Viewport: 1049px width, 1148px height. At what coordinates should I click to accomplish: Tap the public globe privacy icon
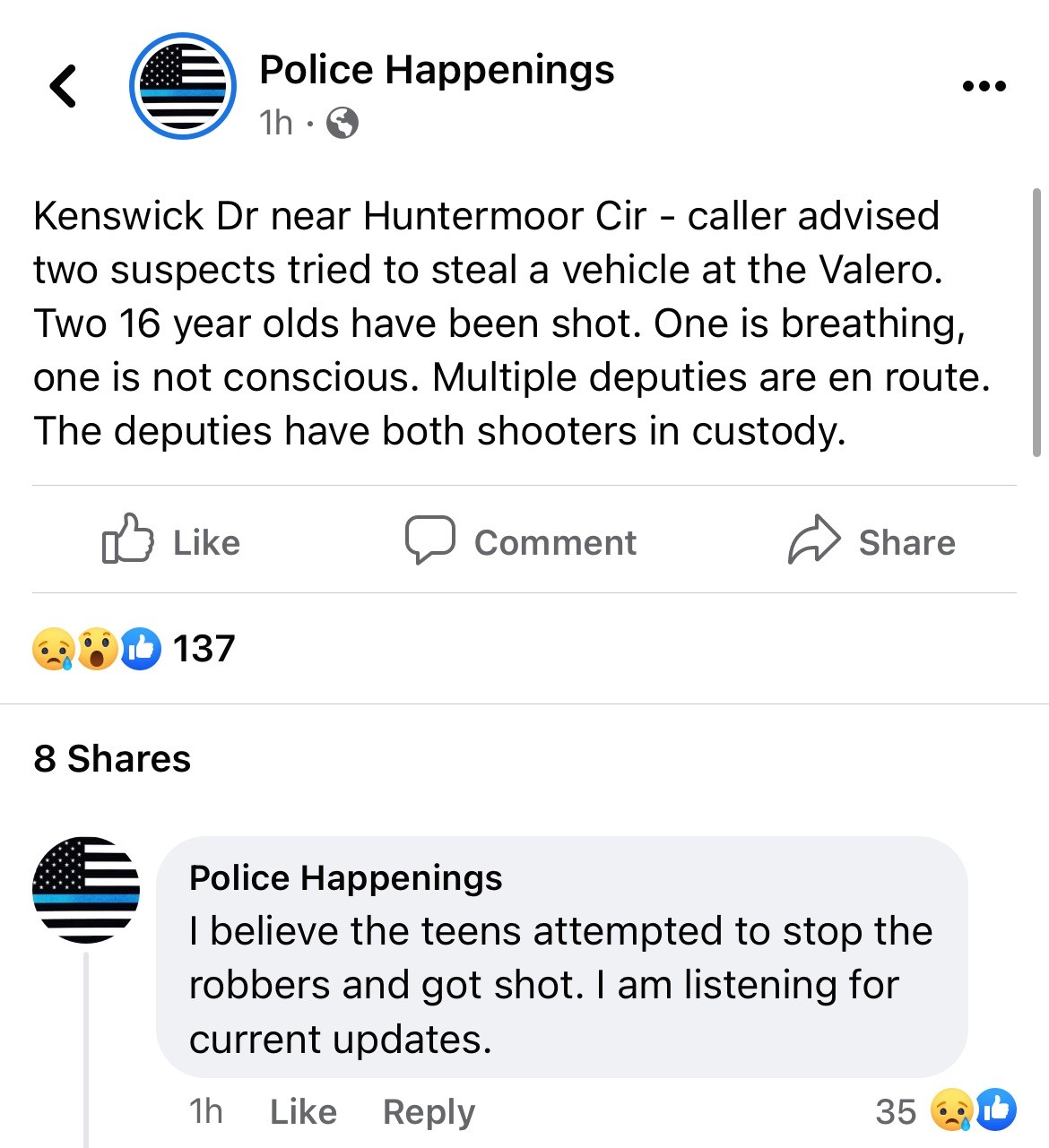[342, 123]
